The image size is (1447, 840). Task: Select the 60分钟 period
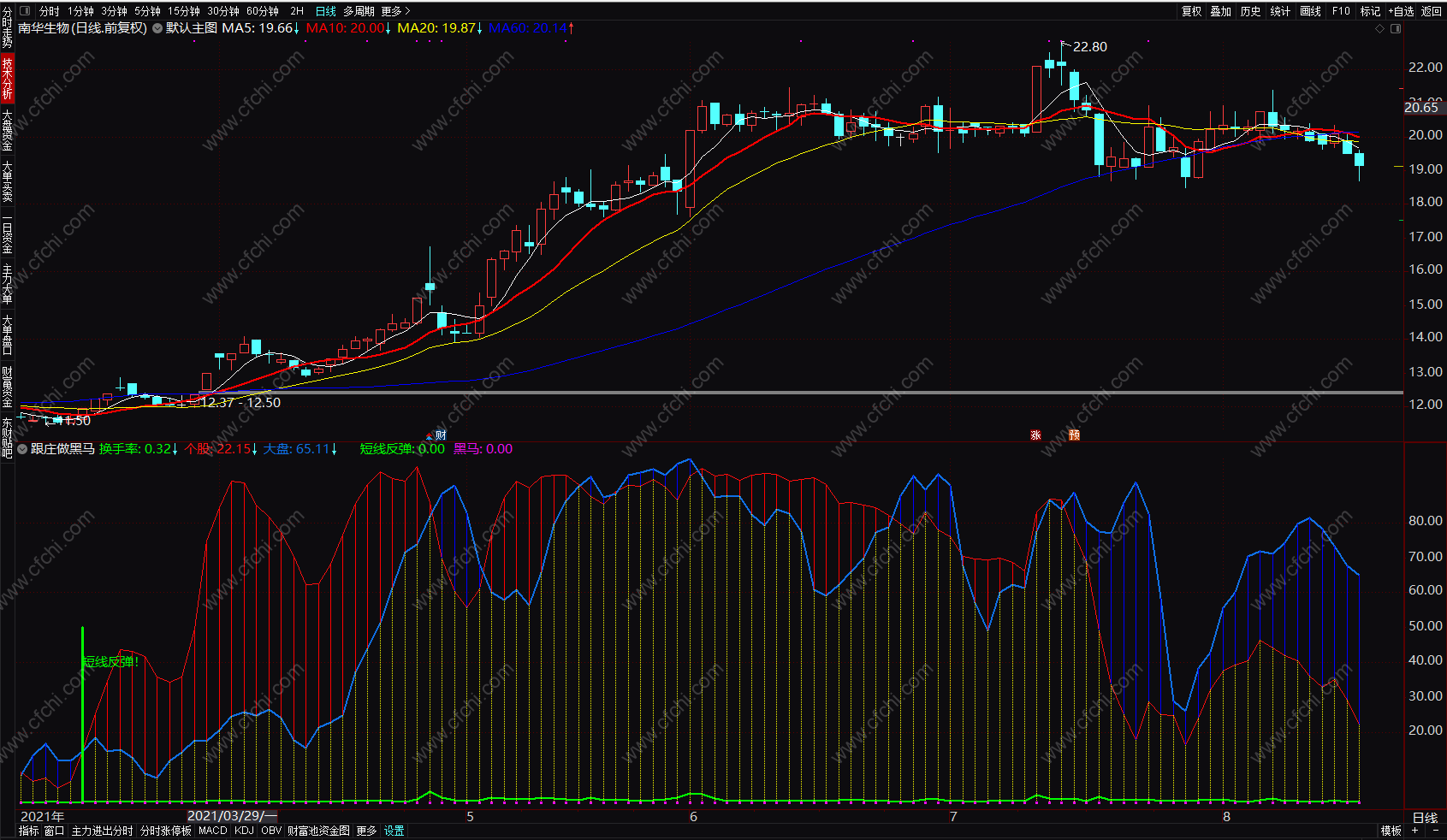[262, 11]
